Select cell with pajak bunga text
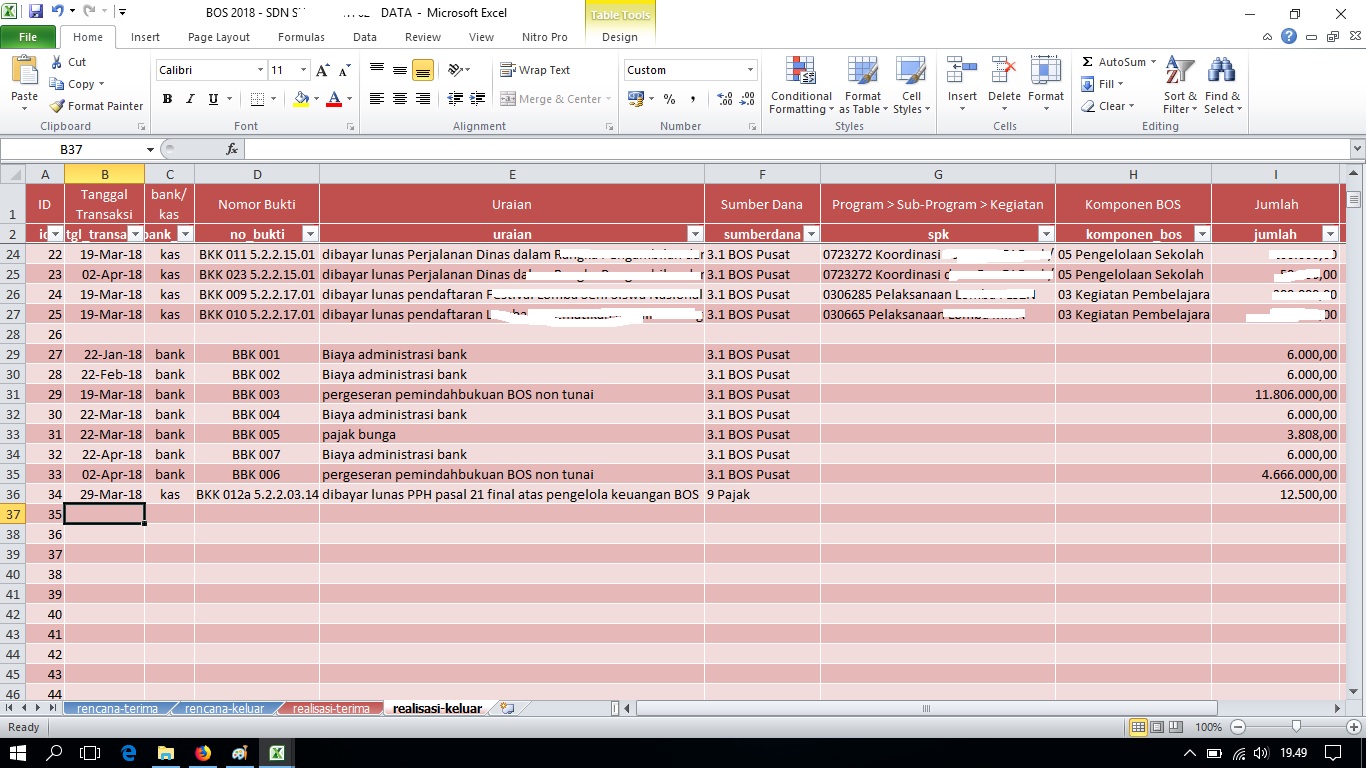Viewport: 1366px width, 768px height. point(512,434)
